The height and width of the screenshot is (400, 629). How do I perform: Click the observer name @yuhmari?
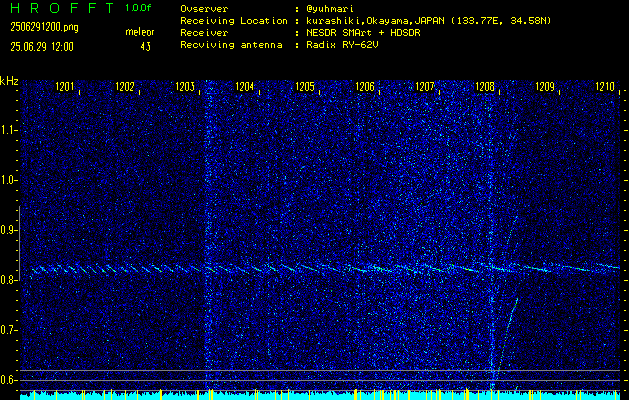pos(329,9)
